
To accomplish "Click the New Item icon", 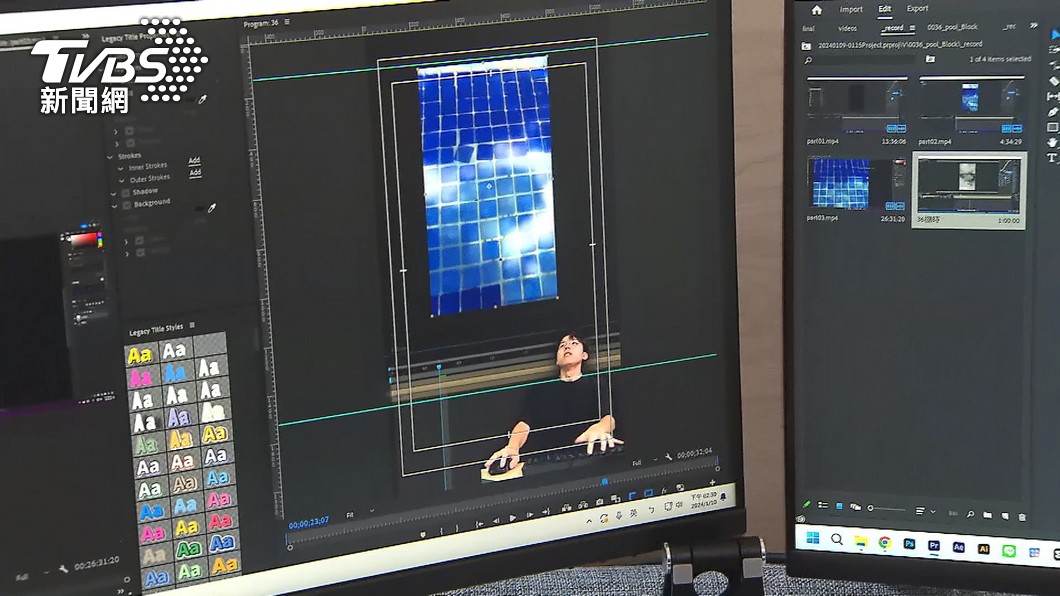I will 1005,516.
